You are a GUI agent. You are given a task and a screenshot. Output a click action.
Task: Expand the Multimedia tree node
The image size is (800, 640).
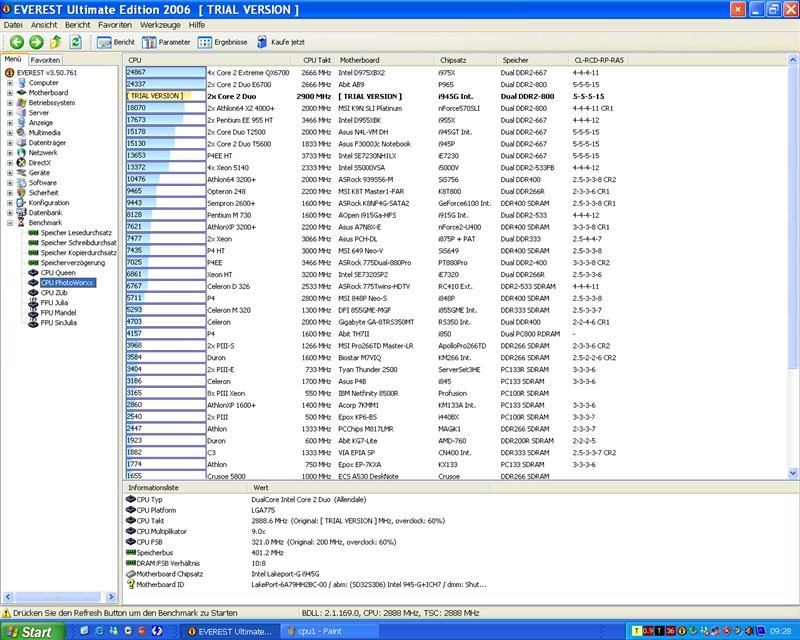coord(10,133)
